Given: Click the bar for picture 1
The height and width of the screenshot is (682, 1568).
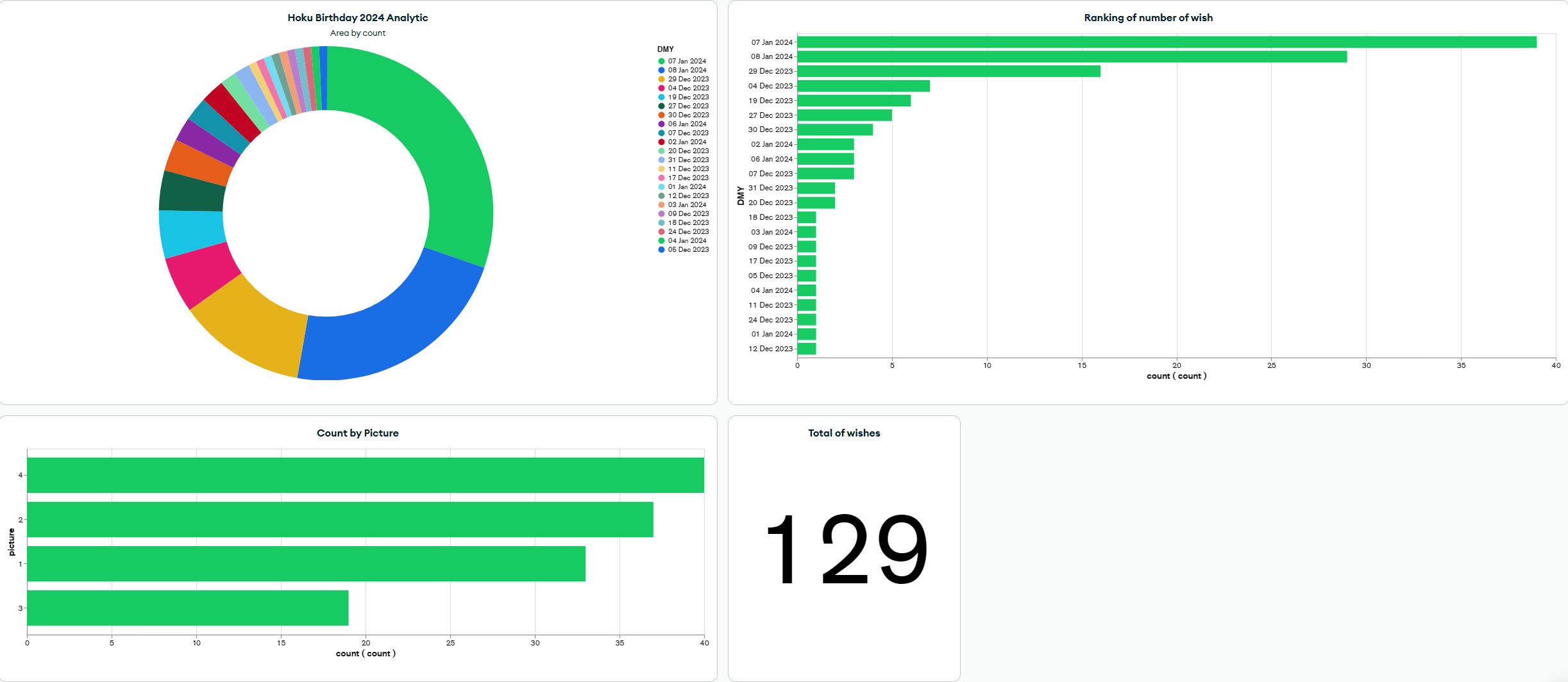Looking at the screenshot, I should coord(306,564).
